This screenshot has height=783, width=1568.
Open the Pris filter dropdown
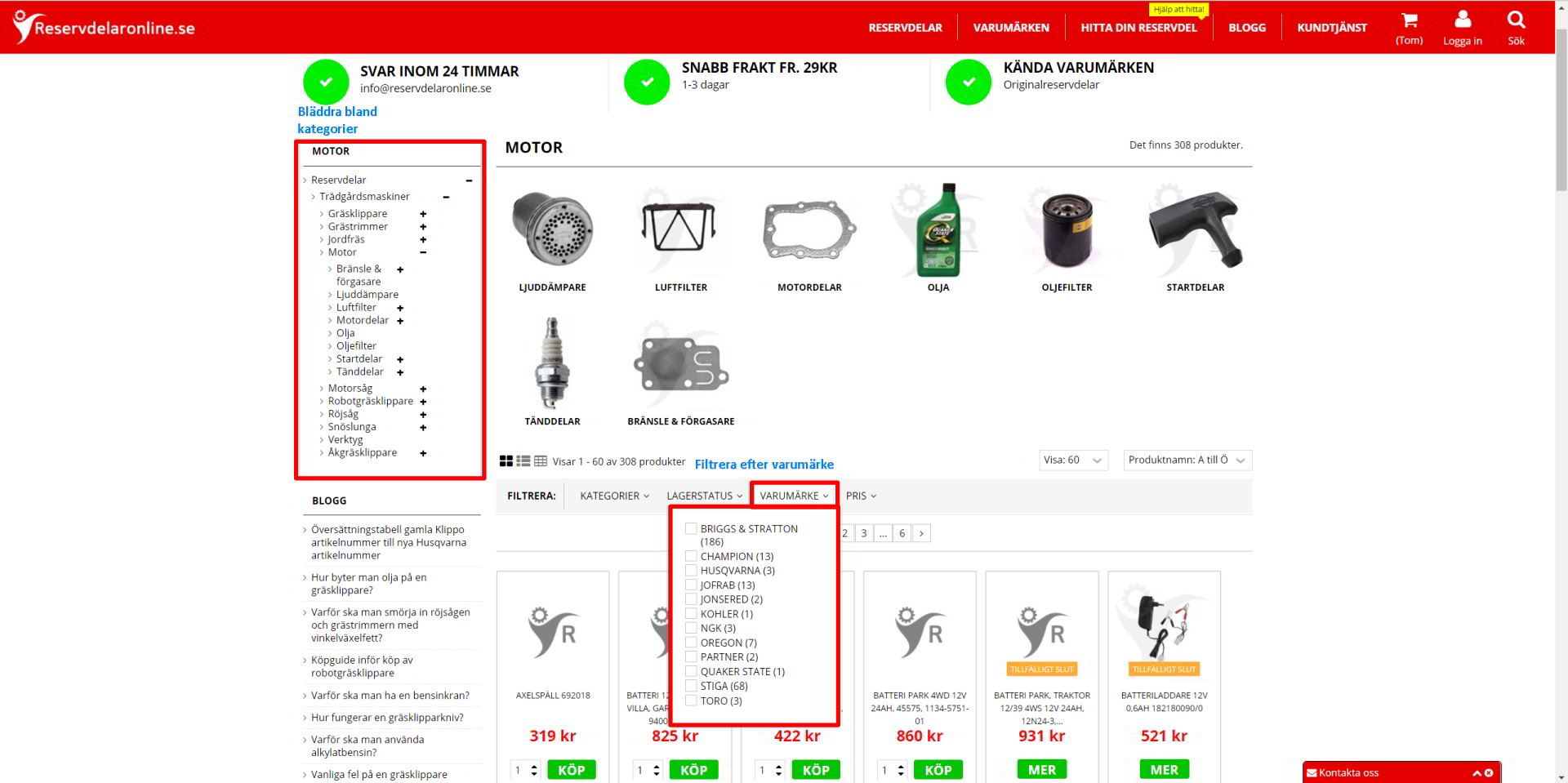click(x=861, y=496)
